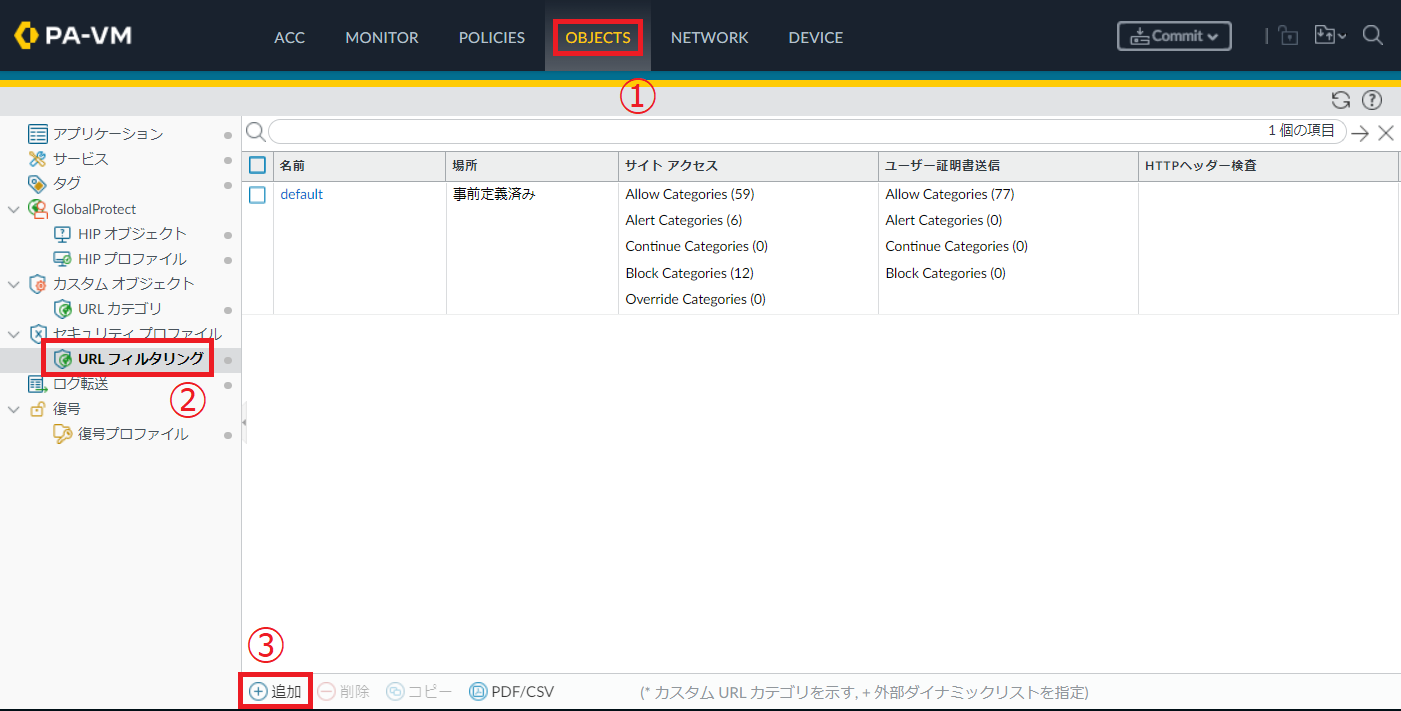
Task: Click Allow Categories (59) text
Action: [690, 194]
